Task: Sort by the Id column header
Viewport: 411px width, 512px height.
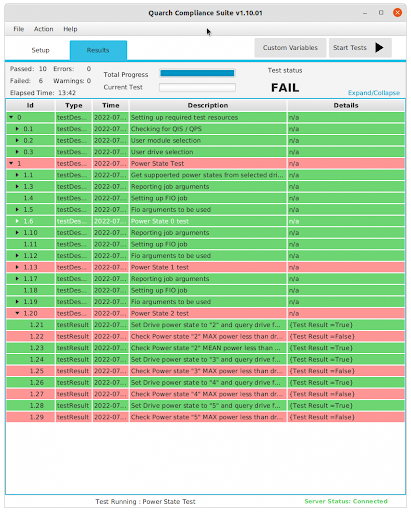Action: coord(30,105)
